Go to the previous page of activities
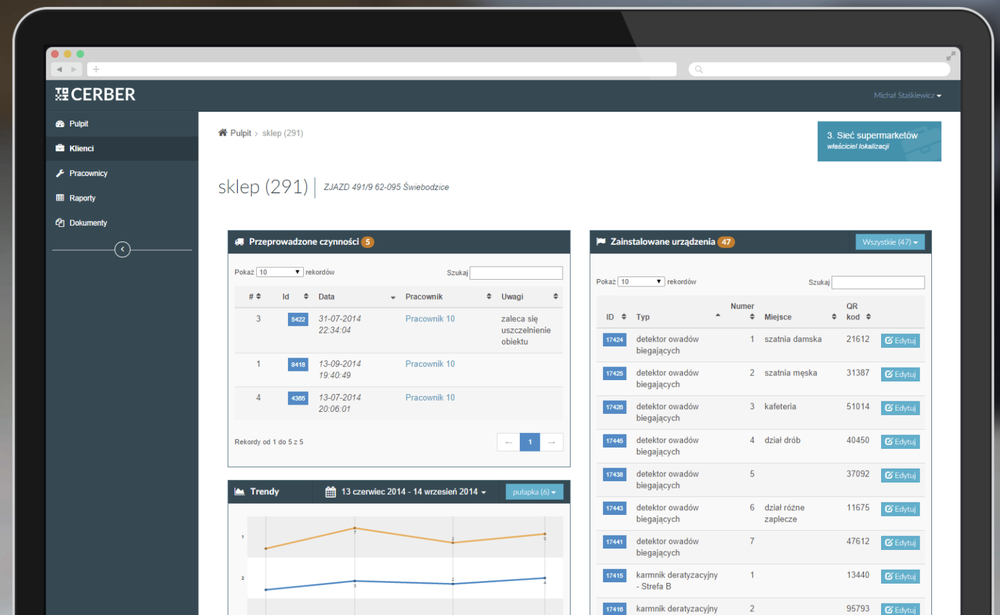Screen dimensions: 1000x615 click(508, 442)
